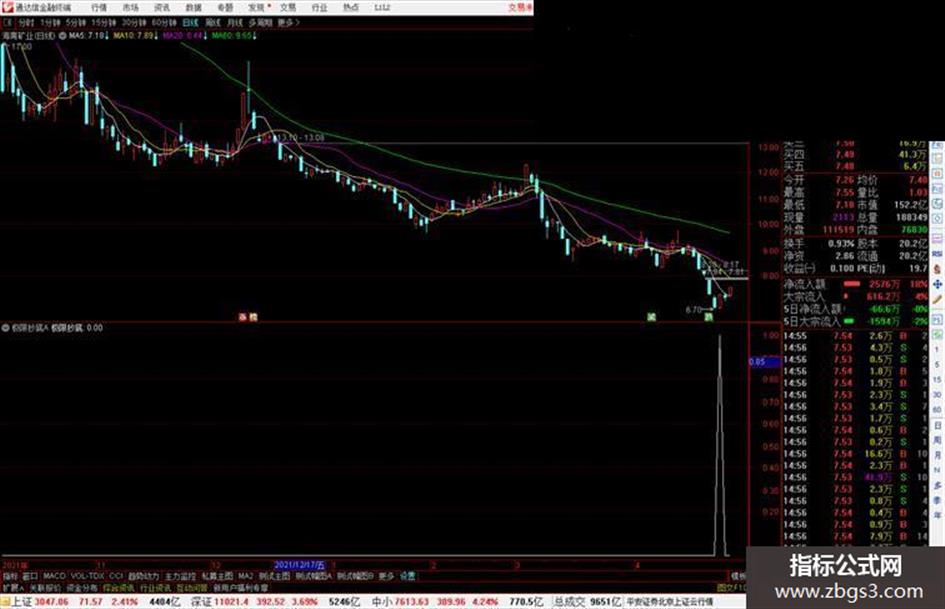The width and height of the screenshot is (945, 609).
Task: Click the round icon next to stock name
Action: tap(62, 36)
